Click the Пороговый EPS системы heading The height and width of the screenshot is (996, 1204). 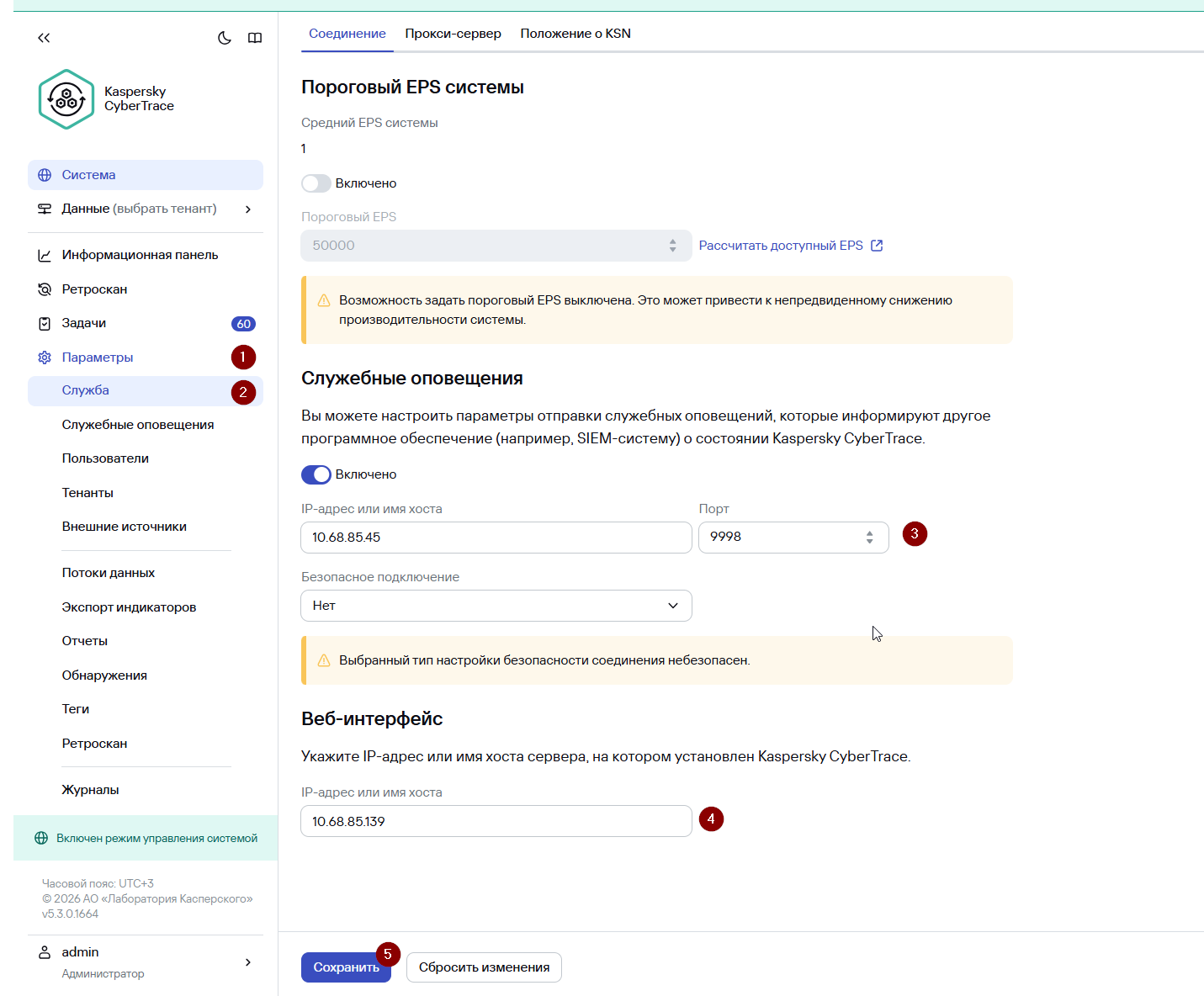click(412, 87)
